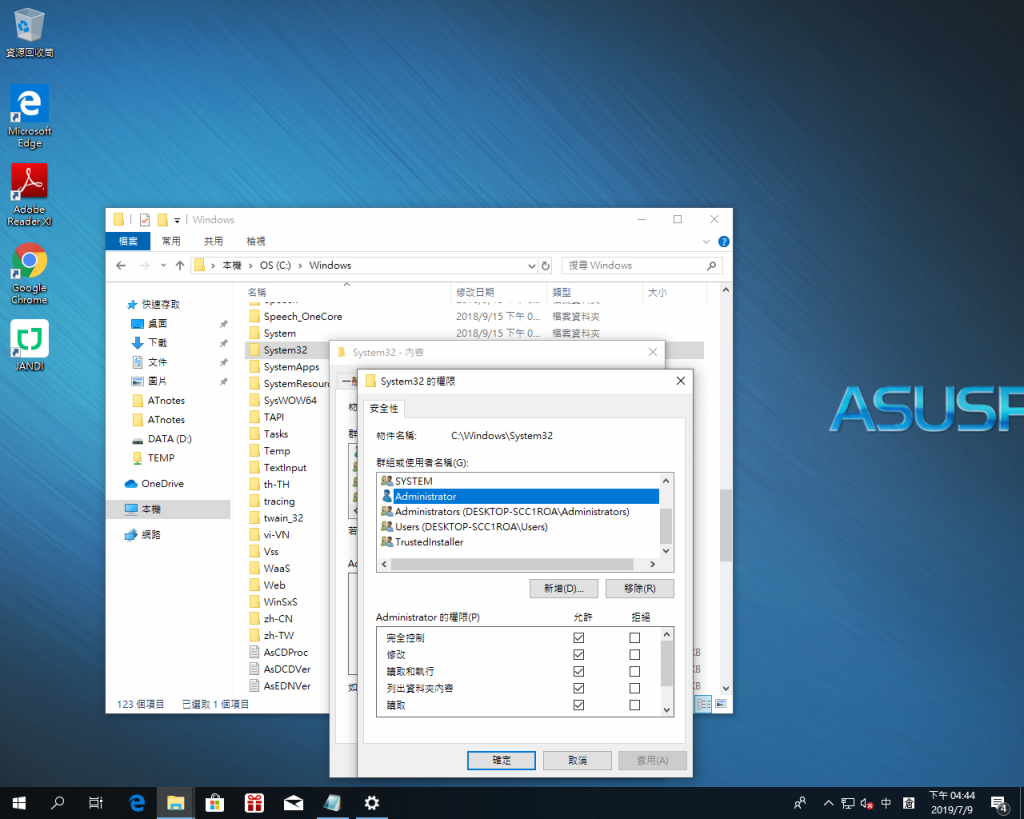This screenshot has height=819, width=1024.
Task: Open the red gift app in taskbar
Action: (254, 803)
